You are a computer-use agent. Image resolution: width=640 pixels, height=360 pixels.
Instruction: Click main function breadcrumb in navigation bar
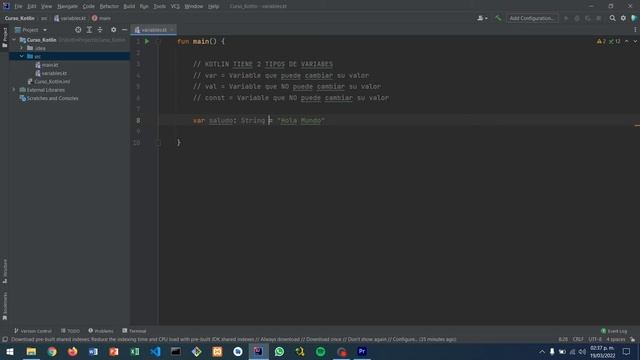tap(101, 18)
